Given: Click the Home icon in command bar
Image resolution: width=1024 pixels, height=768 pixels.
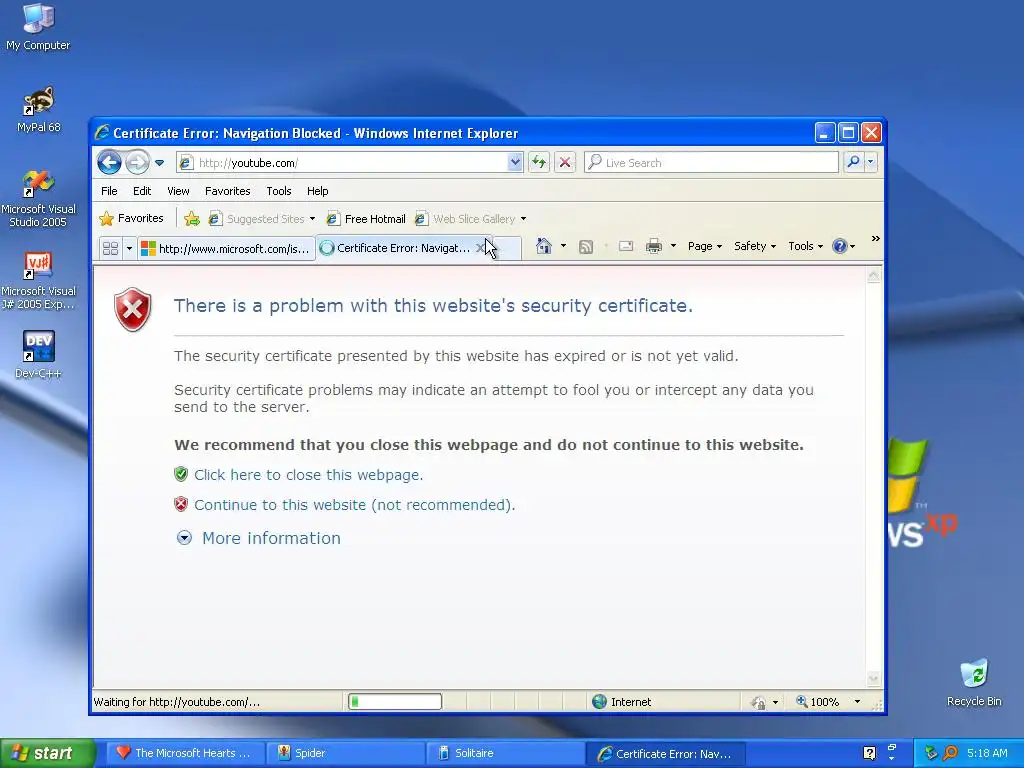Looking at the screenshot, I should click(543, 246).
